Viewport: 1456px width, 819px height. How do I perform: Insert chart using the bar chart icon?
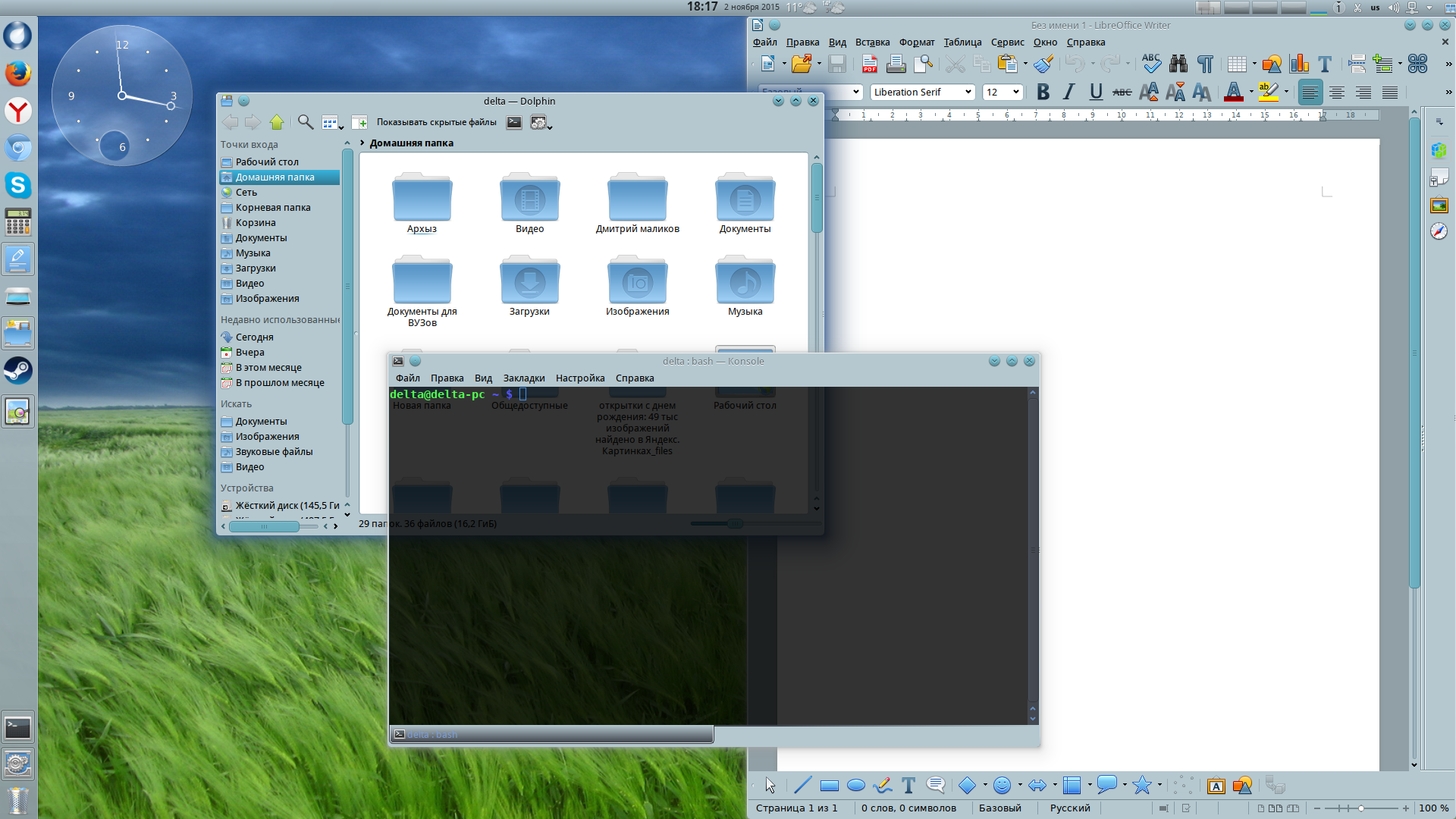click(1299, 64)
